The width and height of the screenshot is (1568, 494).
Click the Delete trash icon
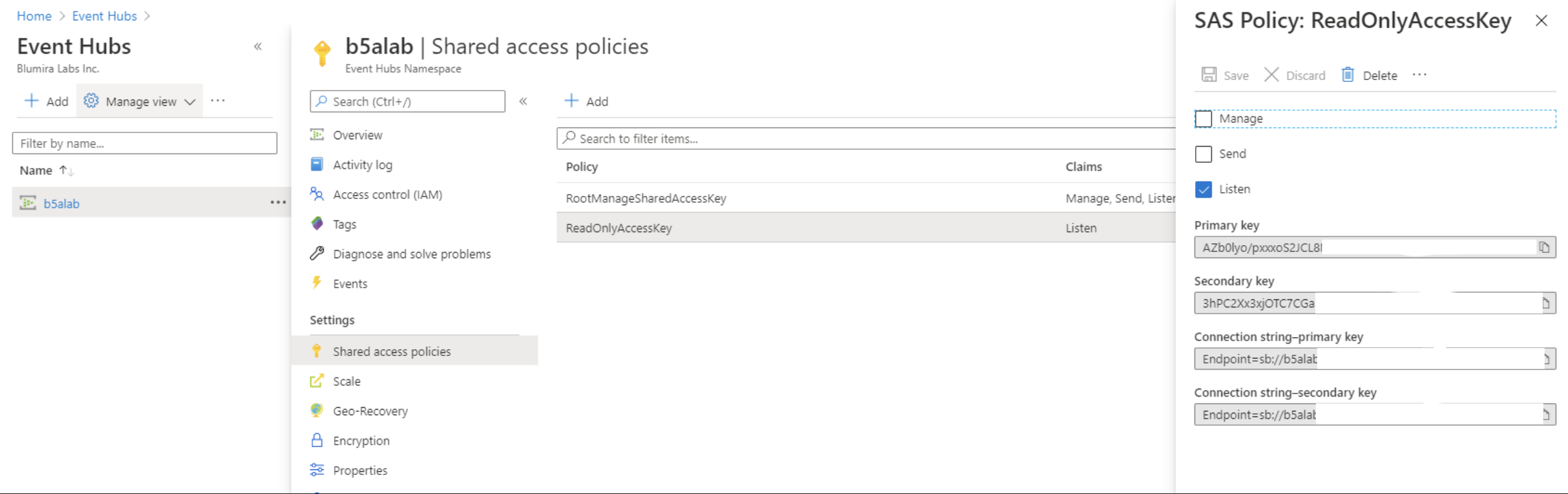[1348, 75]
